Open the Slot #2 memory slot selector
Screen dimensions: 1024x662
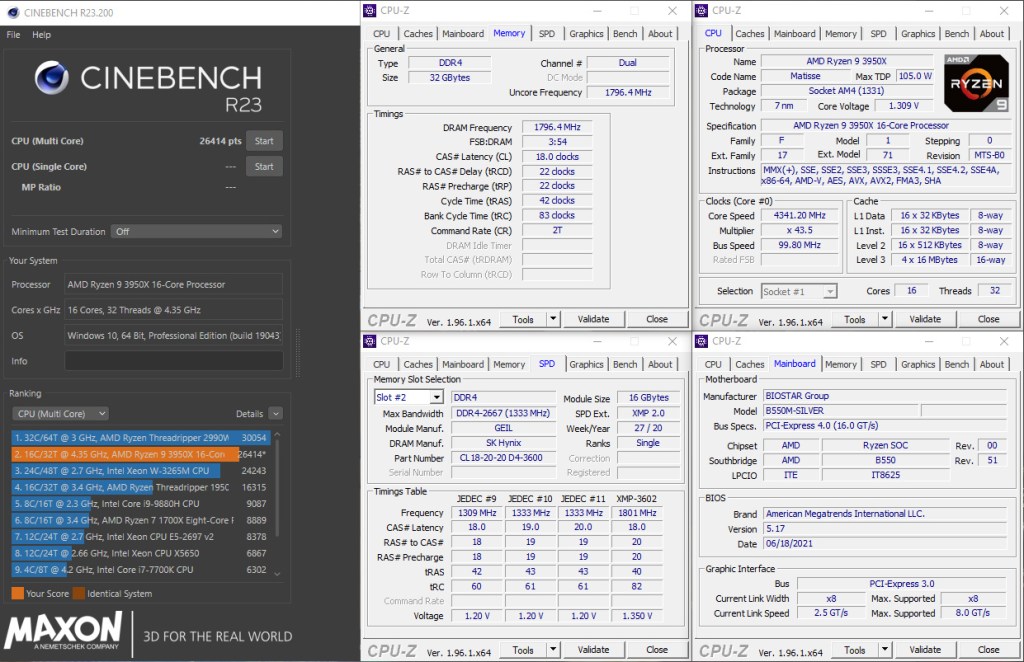[408, 397]
